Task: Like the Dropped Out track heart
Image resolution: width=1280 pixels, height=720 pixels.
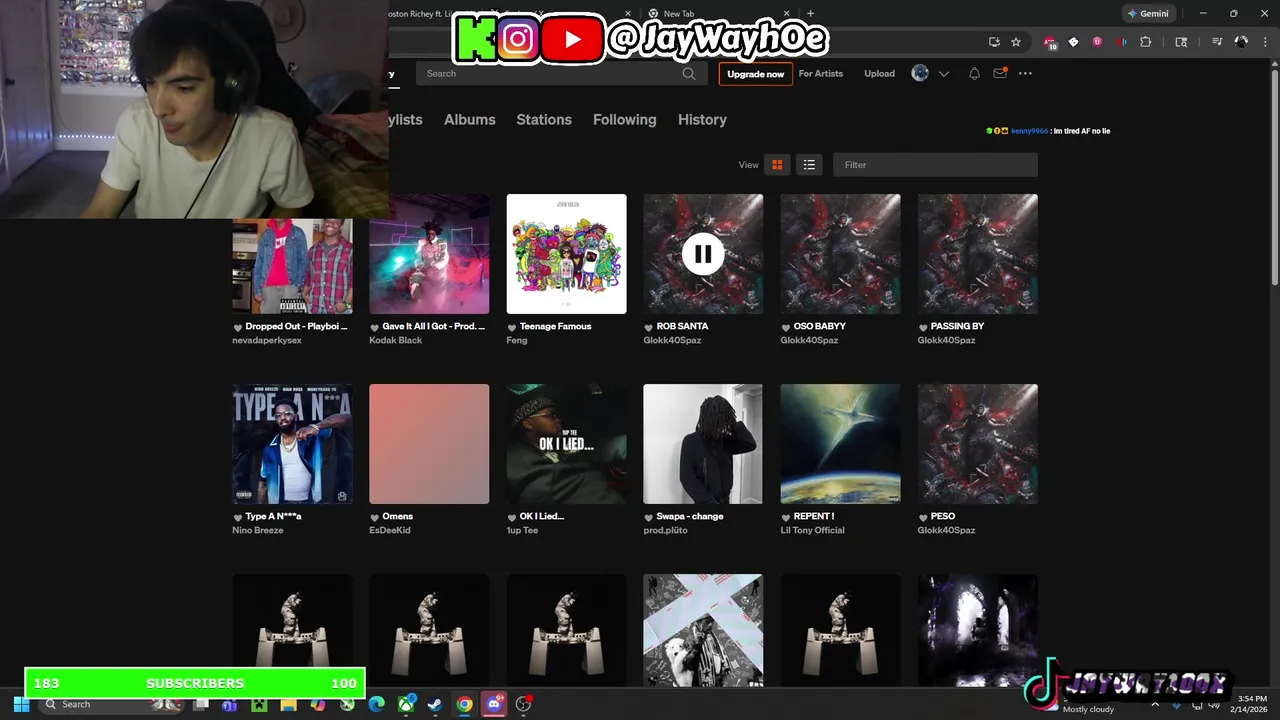Action: (x=238, y=327)
